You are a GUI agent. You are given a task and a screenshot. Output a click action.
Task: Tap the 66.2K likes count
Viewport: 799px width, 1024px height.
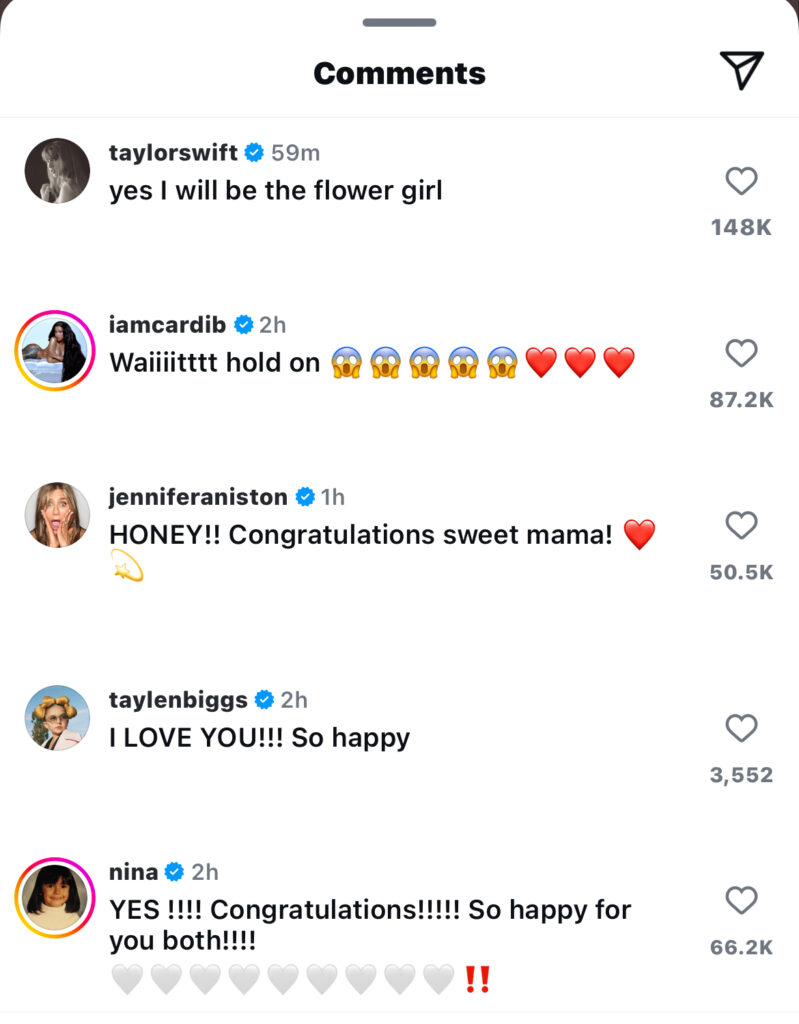coord(741,947)
